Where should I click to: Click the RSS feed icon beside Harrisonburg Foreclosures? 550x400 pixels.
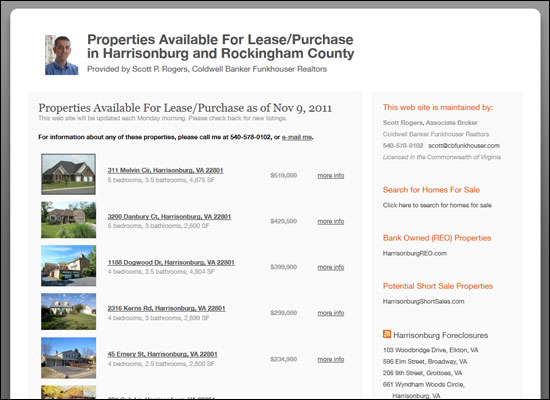pyautogui.click(x=387, y=334)
